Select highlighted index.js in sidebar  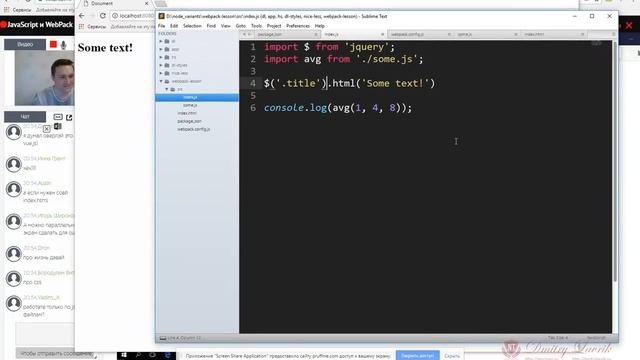tap(197, 97)
